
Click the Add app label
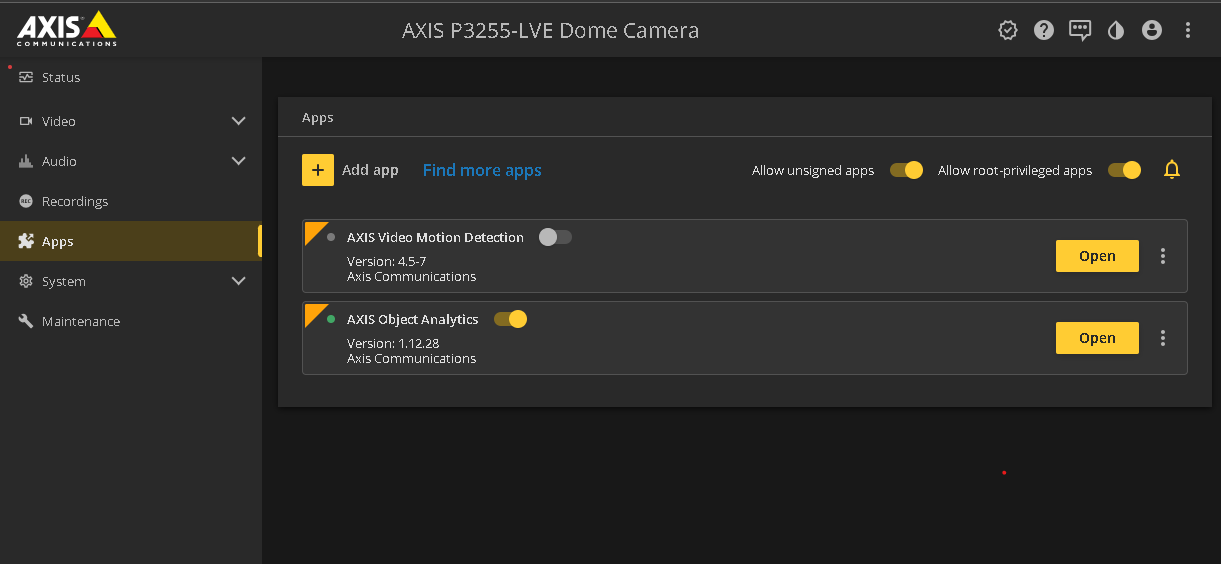pos(370,170)
